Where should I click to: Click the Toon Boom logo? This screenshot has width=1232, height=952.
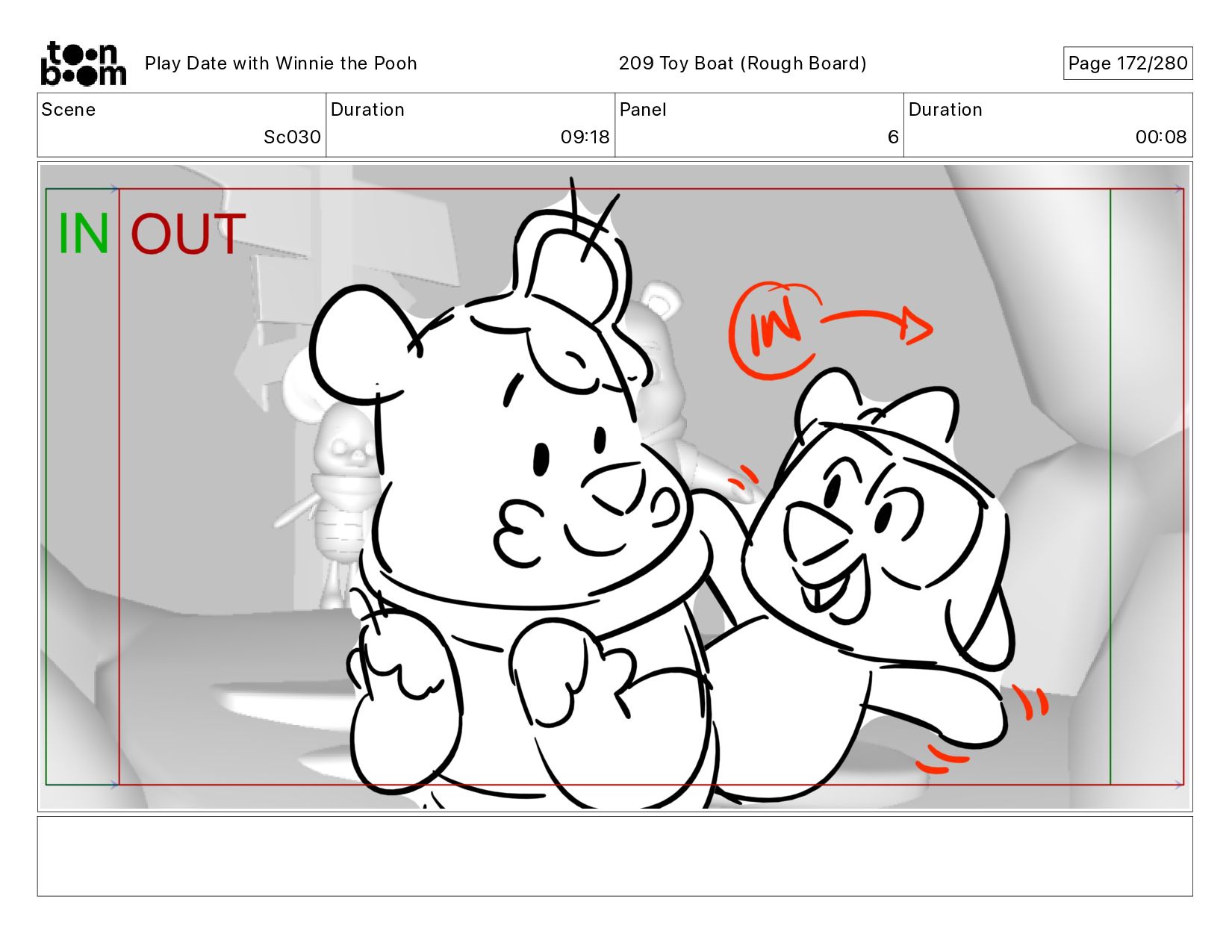(83, 63)
